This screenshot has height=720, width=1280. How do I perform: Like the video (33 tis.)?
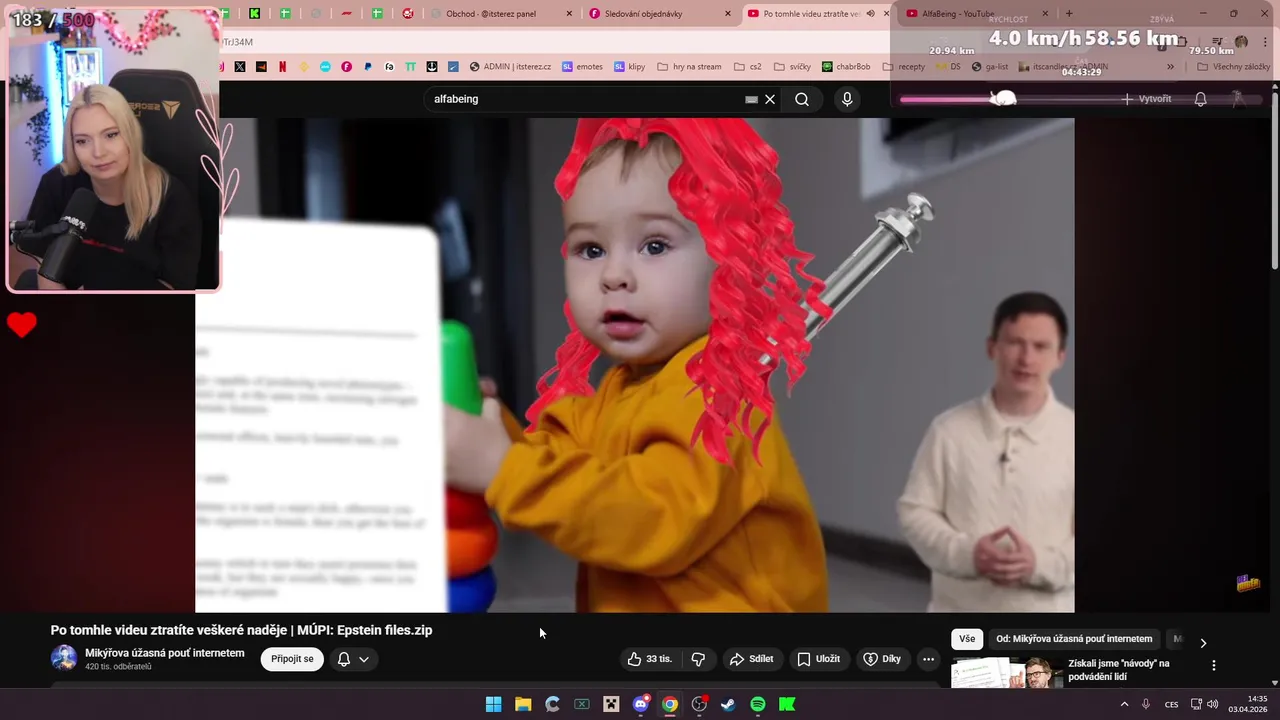[x=649, y=659]
